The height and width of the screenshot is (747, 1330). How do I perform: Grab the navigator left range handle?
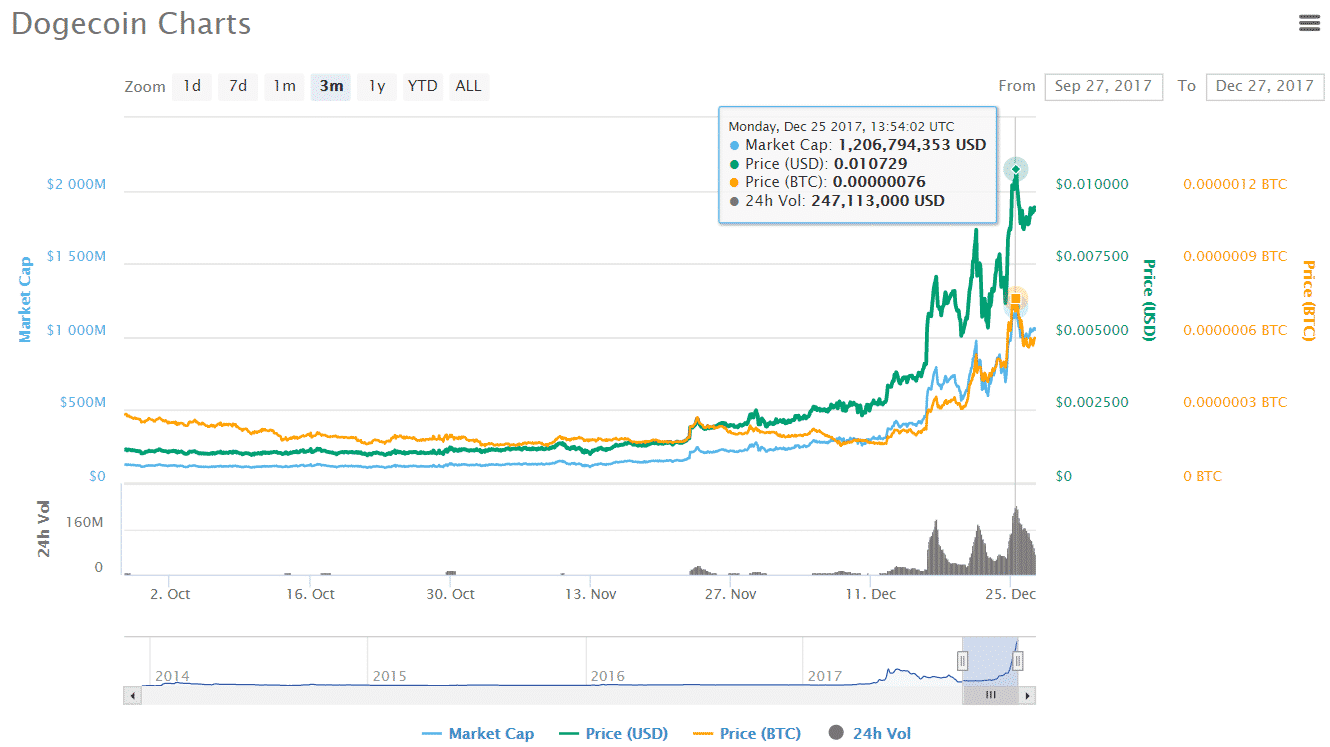click(x=962, y=660)
